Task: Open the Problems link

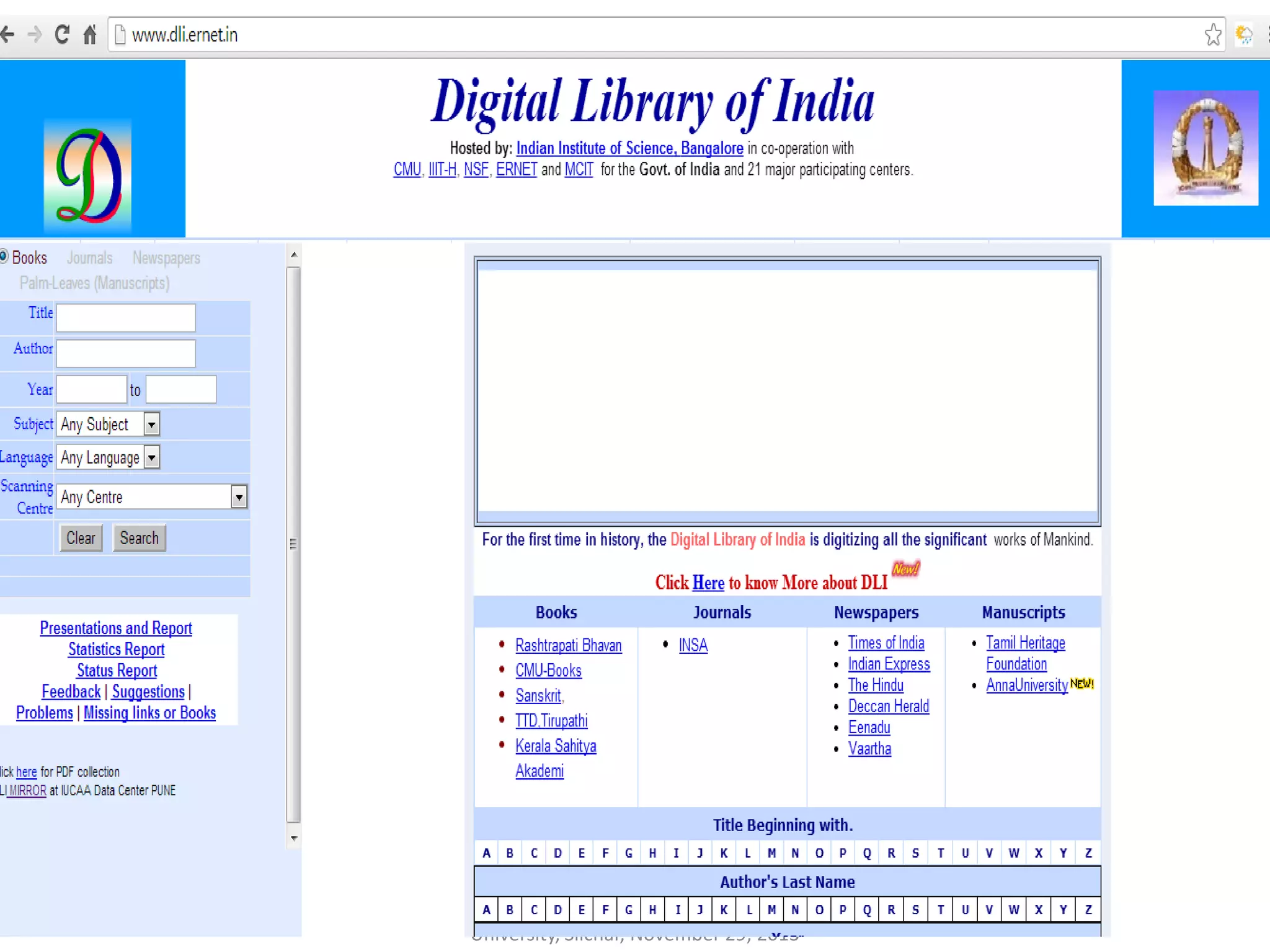Action: pos(45,713)
